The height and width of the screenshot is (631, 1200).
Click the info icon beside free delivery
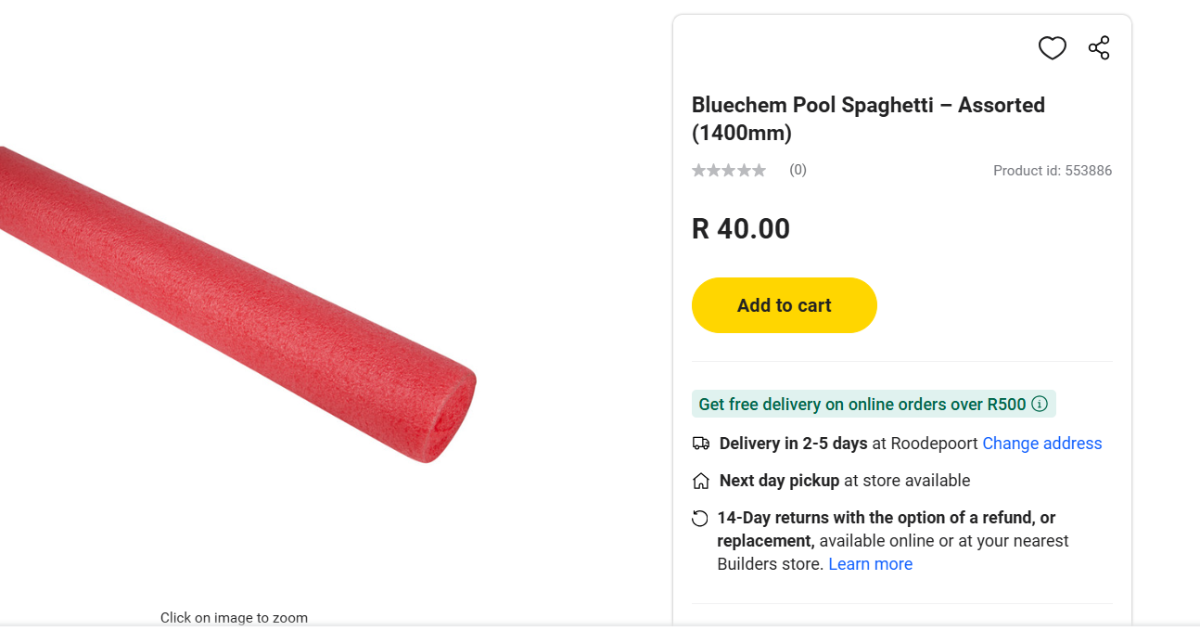(x=1039, y=404)
